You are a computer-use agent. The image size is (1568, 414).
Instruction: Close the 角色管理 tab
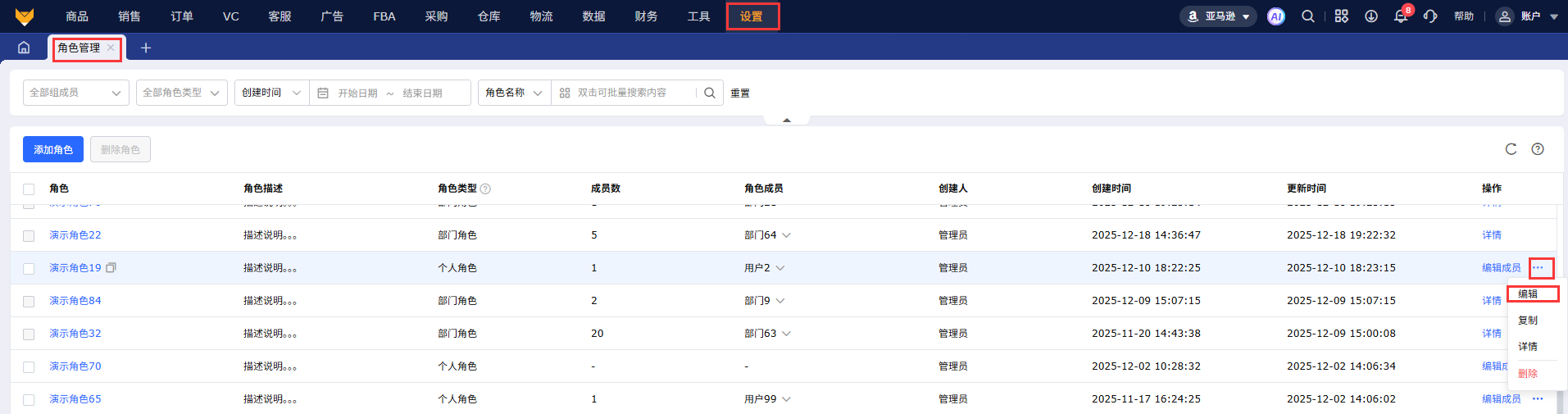point(111,48)
